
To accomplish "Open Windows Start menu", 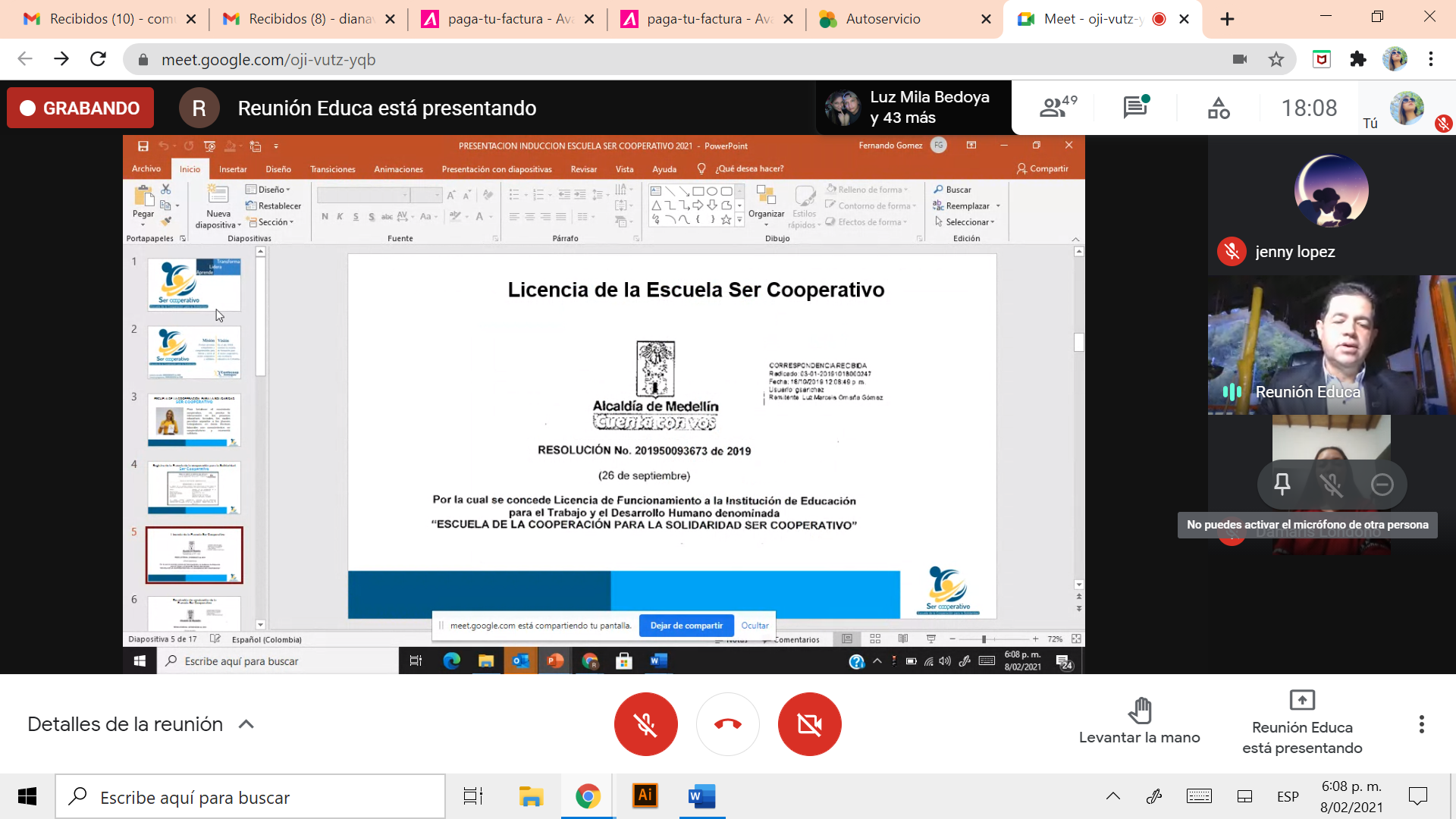I will pyautogui.click(x=27, y=796).
